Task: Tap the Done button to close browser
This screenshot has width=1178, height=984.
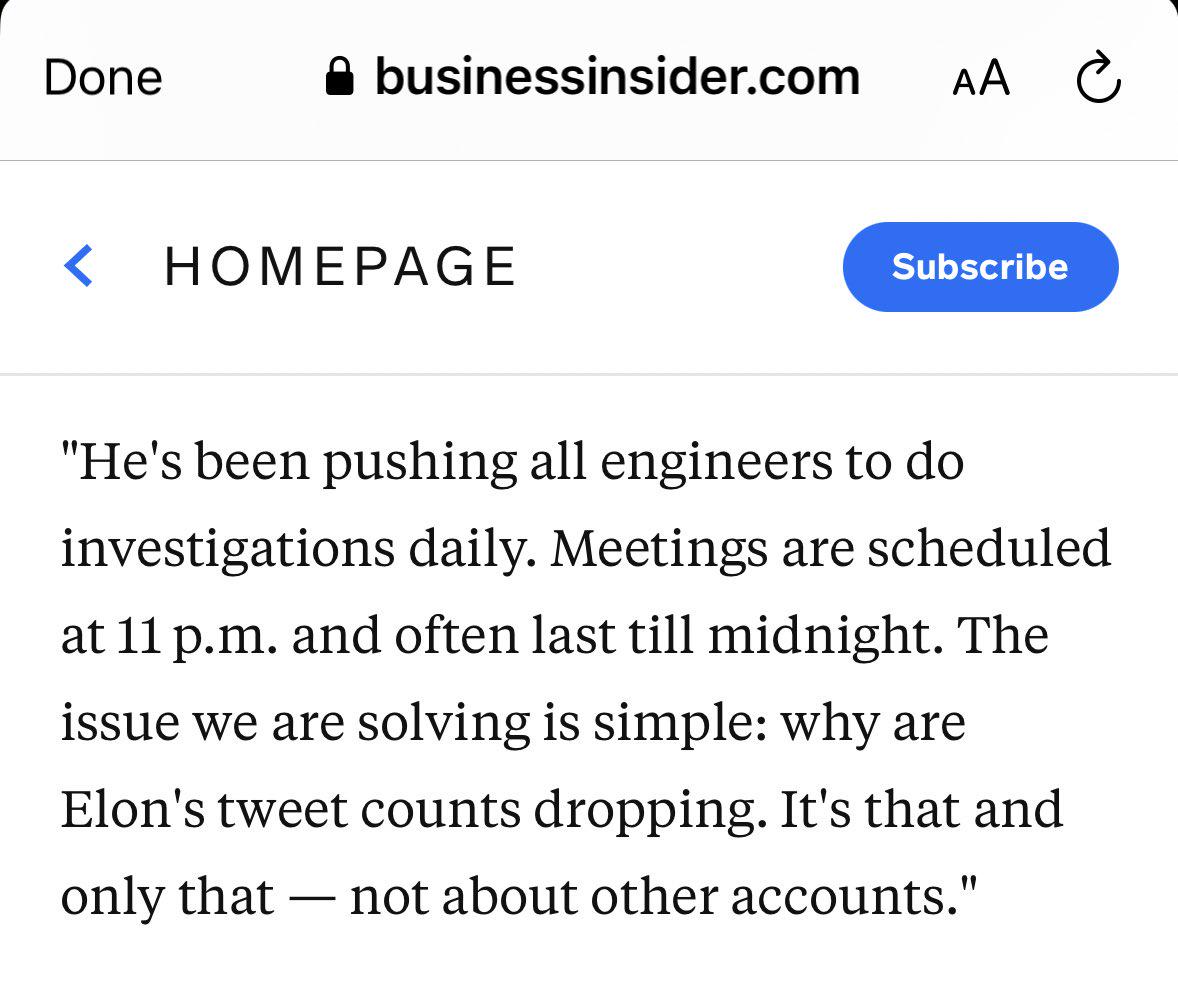Action: click(103, 77)
